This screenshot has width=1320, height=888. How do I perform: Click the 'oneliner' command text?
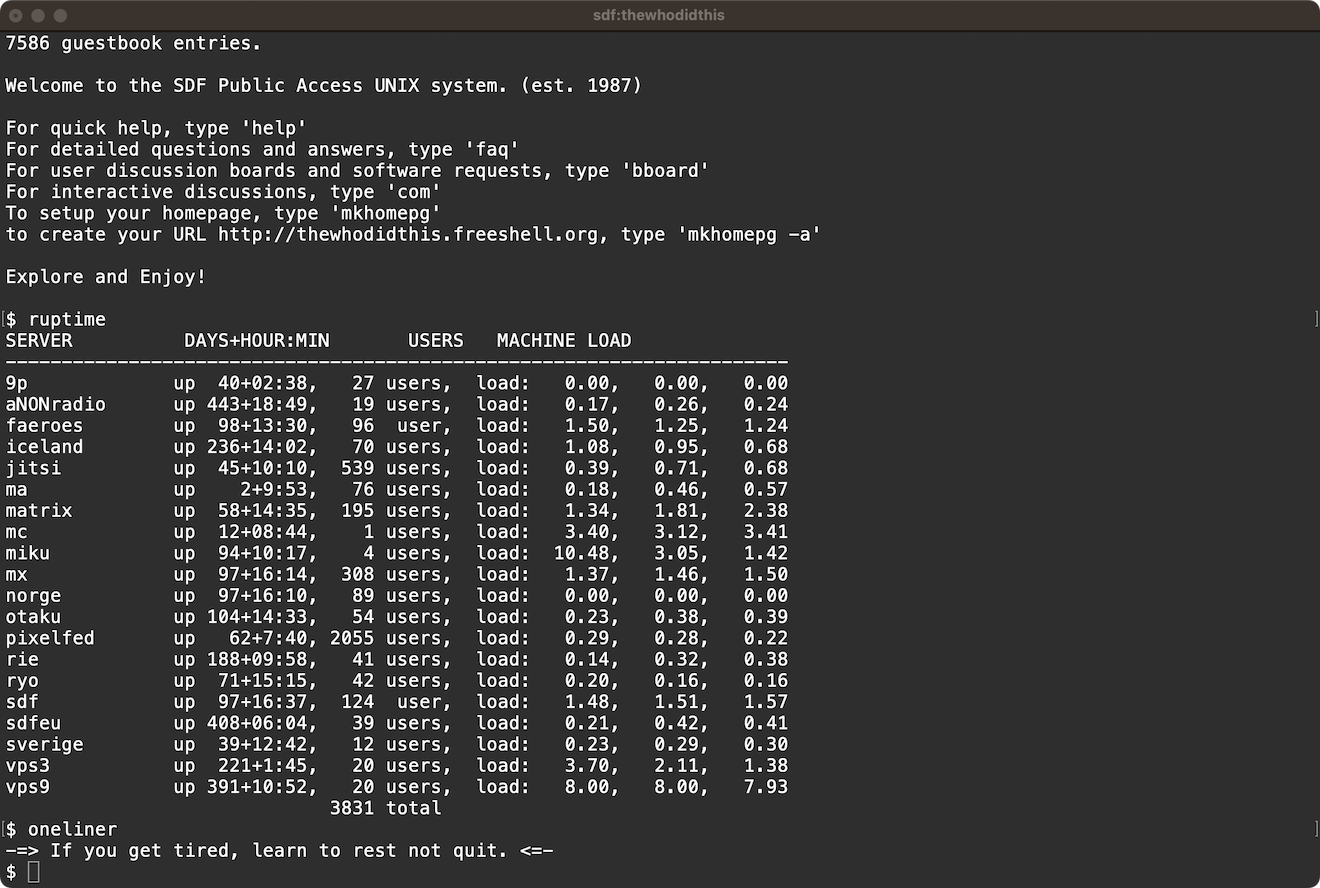[72, 829]
